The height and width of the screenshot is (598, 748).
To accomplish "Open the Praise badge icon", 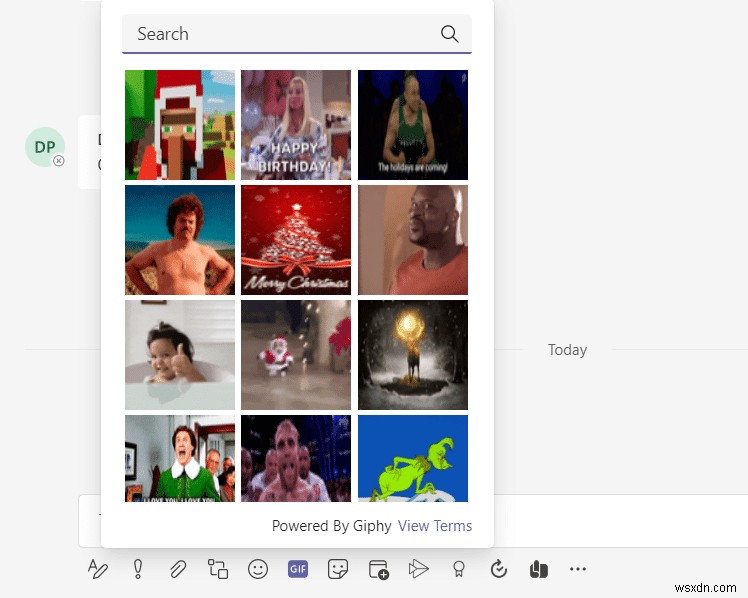I will pos(458,569).
